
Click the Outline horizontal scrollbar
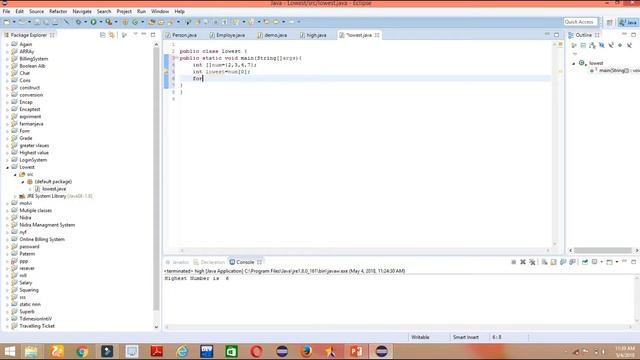pyautogui.click(x=603, y=250)
